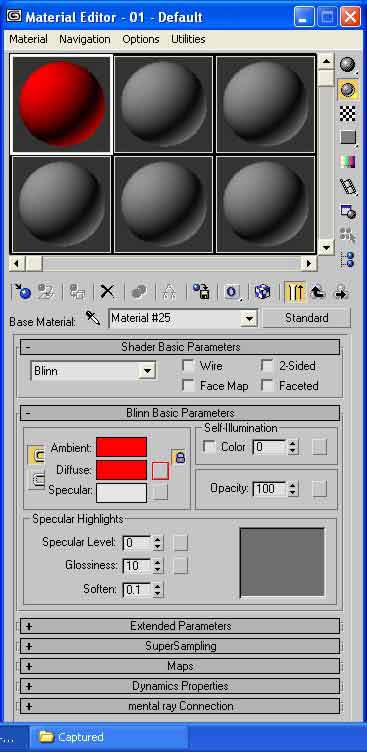Click the checkered Background icon
The height and width of the screenshot is (752, 367).
[348, 113]
